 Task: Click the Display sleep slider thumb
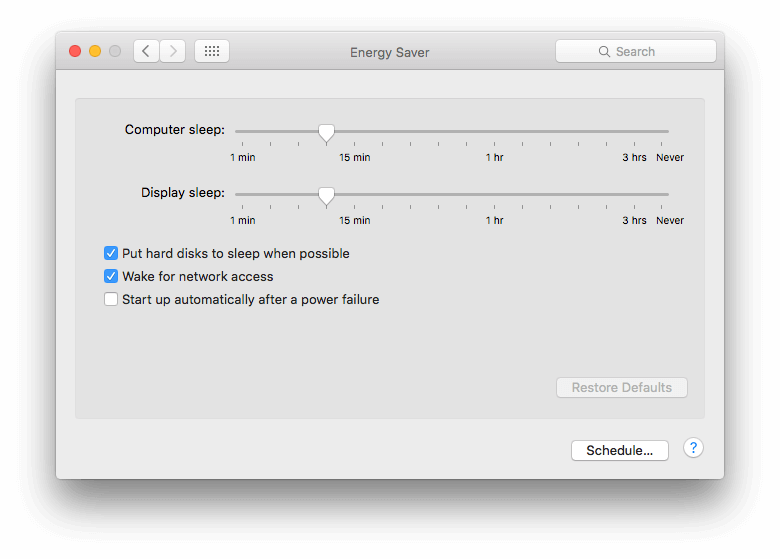(326, 196)
